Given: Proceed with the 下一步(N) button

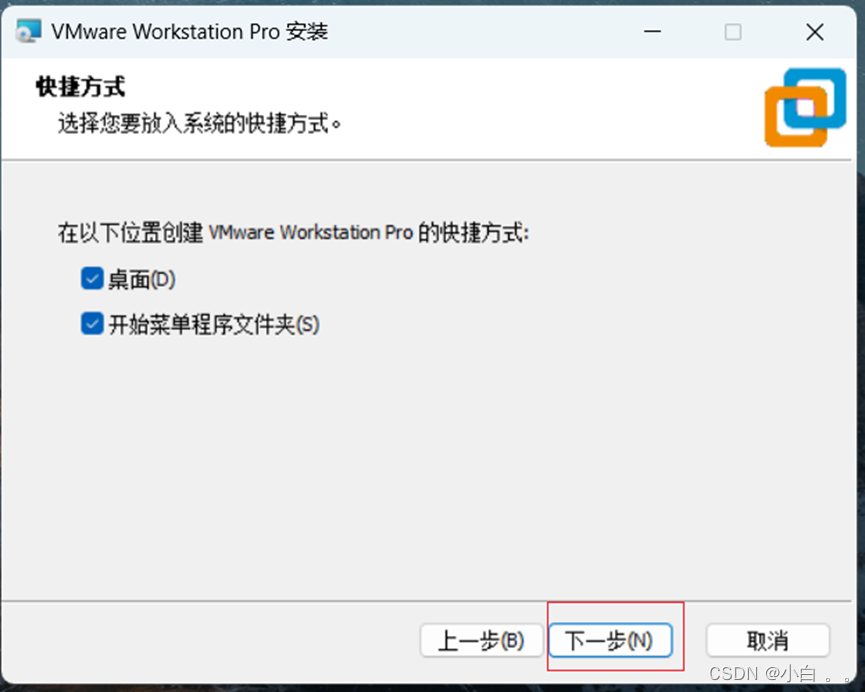Looking at the screenshot, I should [610, 640].
